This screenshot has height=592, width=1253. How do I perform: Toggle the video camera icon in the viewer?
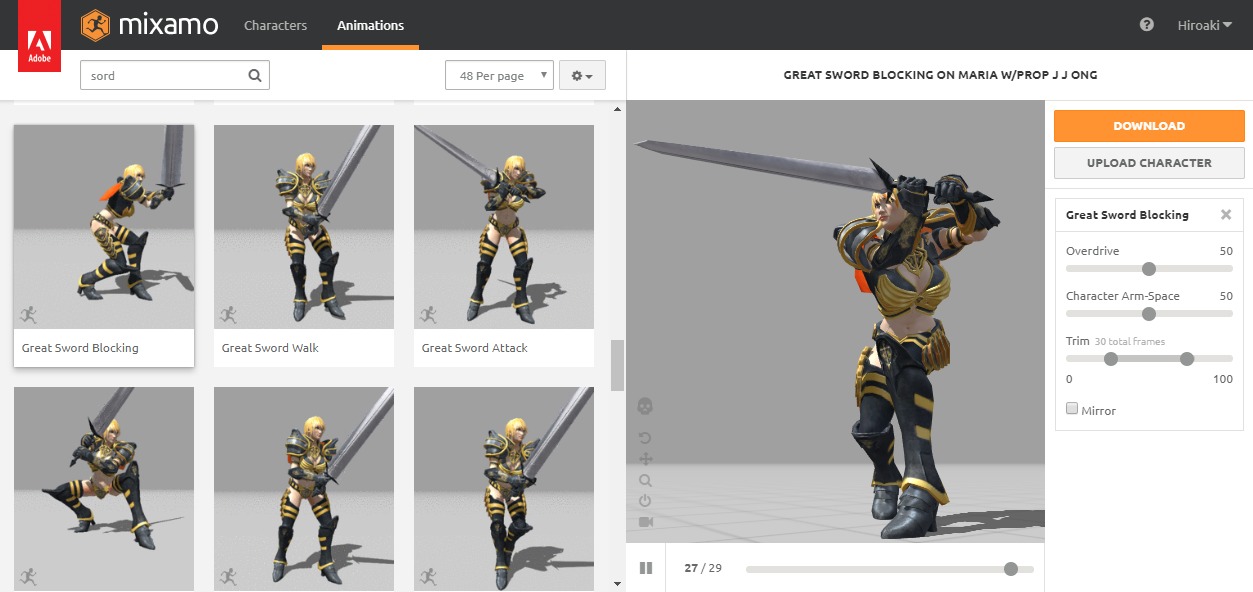pyautogui.click(x=645, y=522)
